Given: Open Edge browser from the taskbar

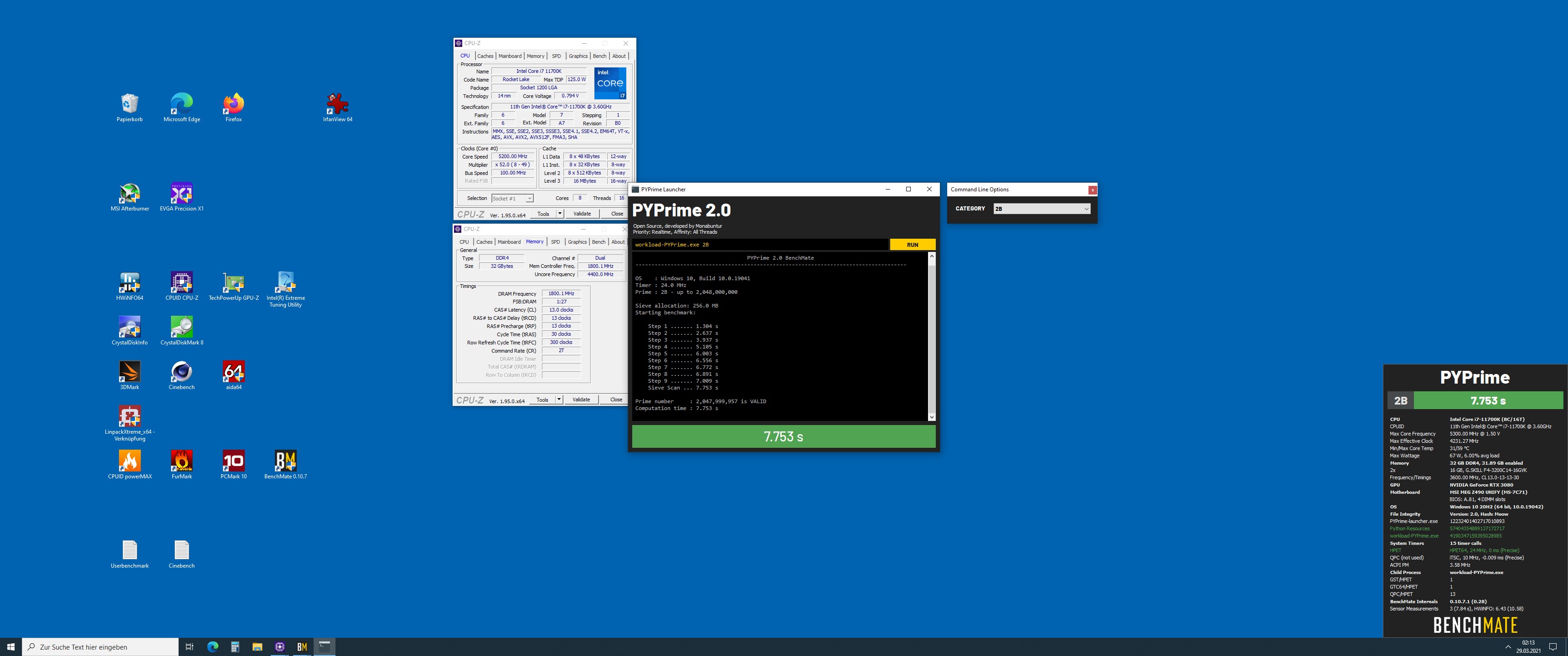Looking at the screenshot, I should point(212,647).
